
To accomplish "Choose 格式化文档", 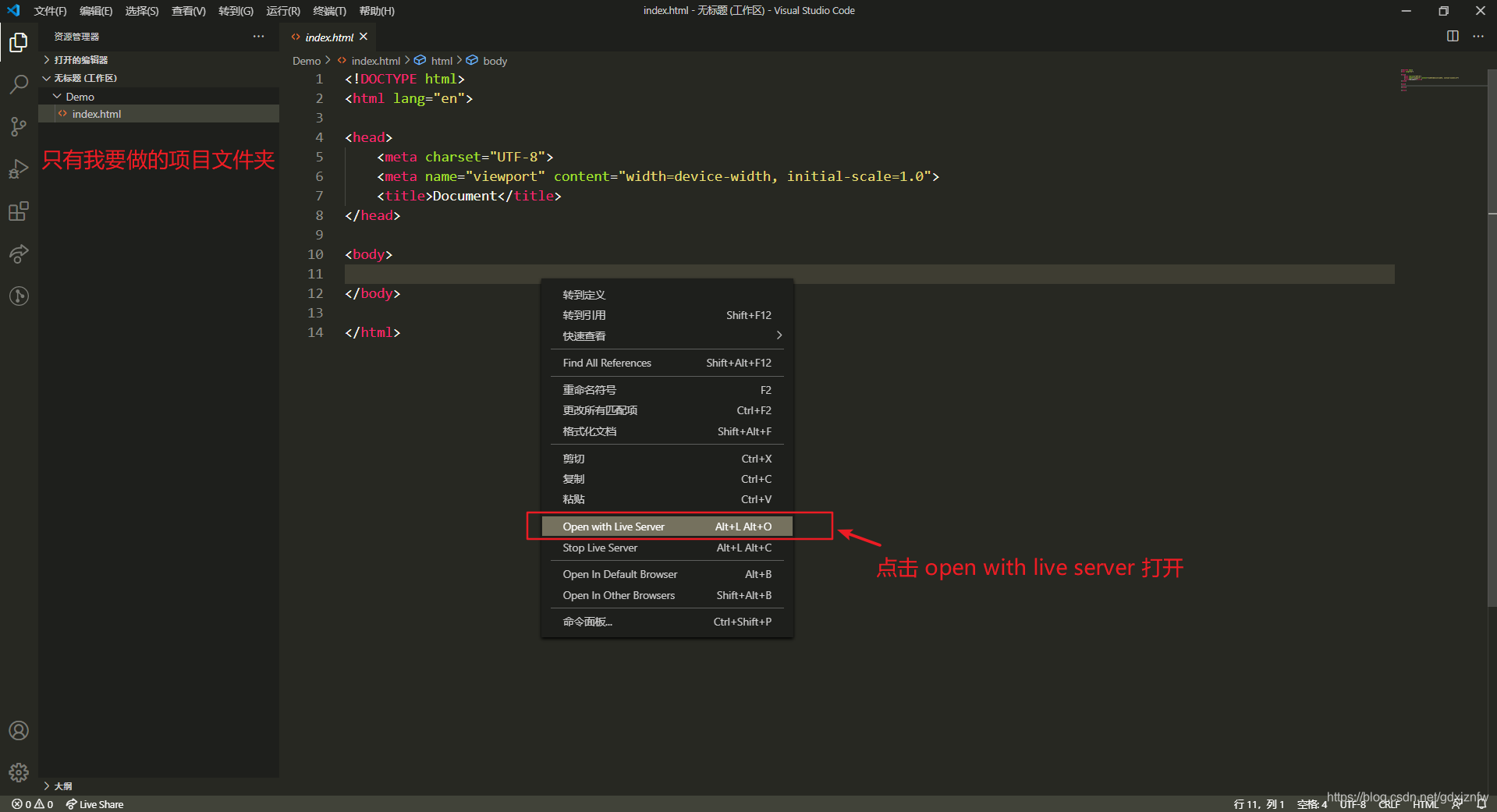I will pyautogui.click(x=667, y=431).
